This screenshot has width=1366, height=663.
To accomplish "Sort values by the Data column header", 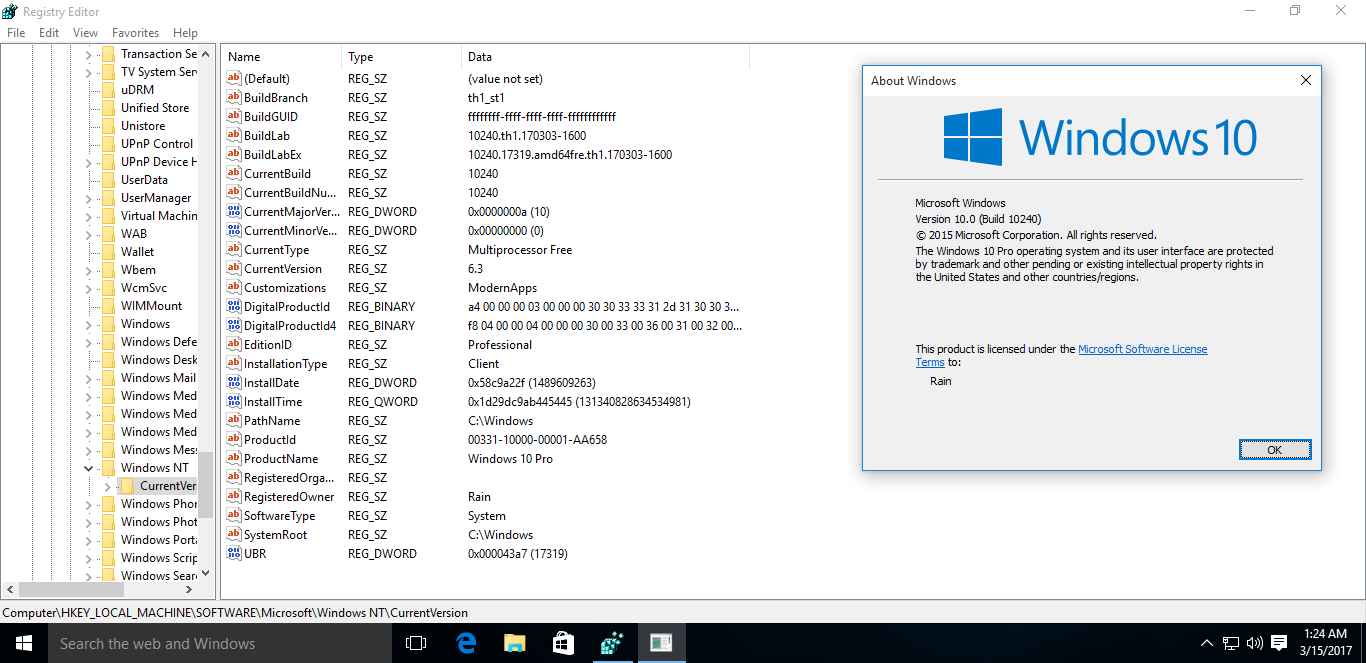I will click(x=605, y=57).
